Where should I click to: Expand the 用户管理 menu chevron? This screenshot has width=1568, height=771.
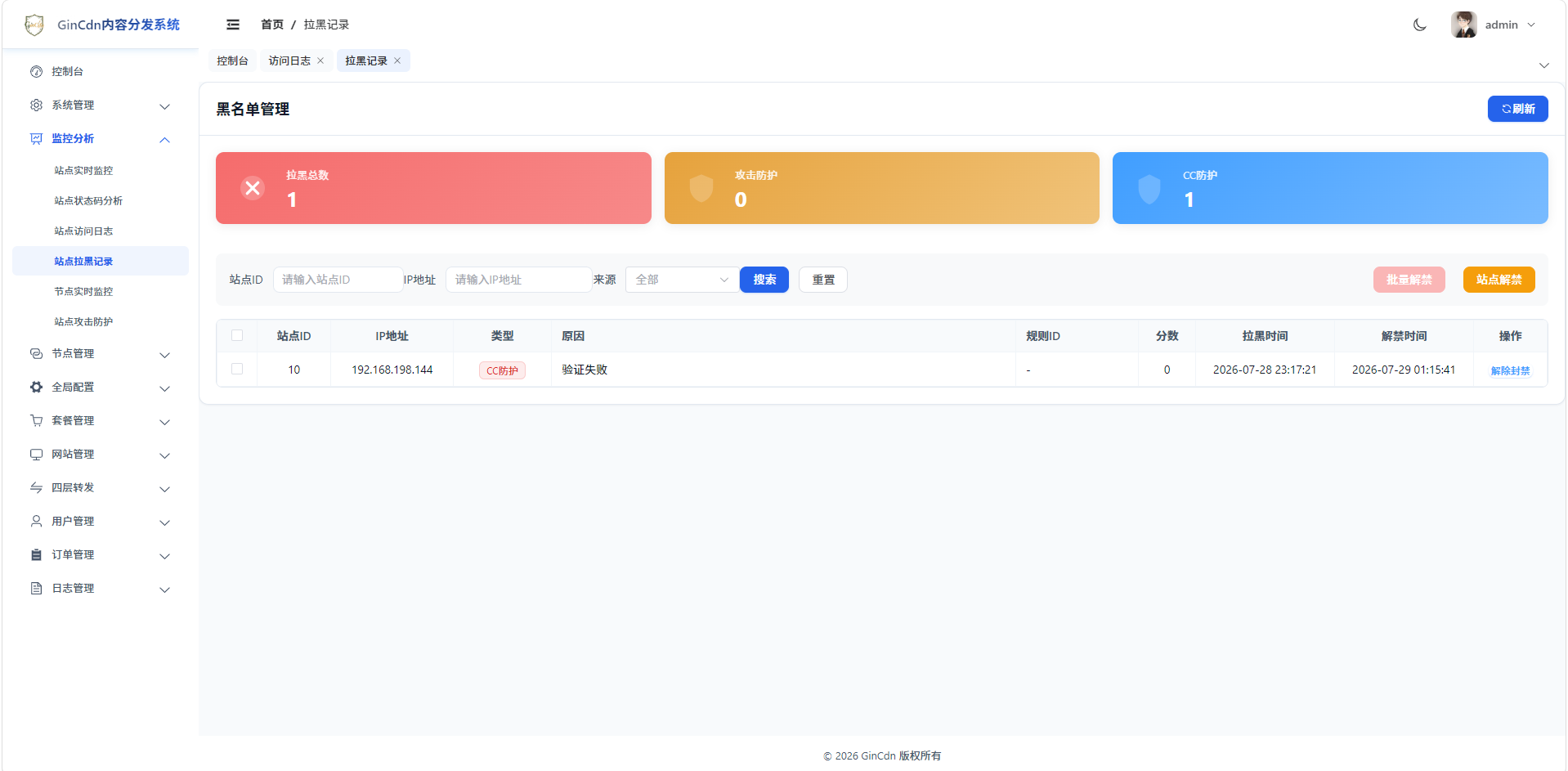click(164, 522)
